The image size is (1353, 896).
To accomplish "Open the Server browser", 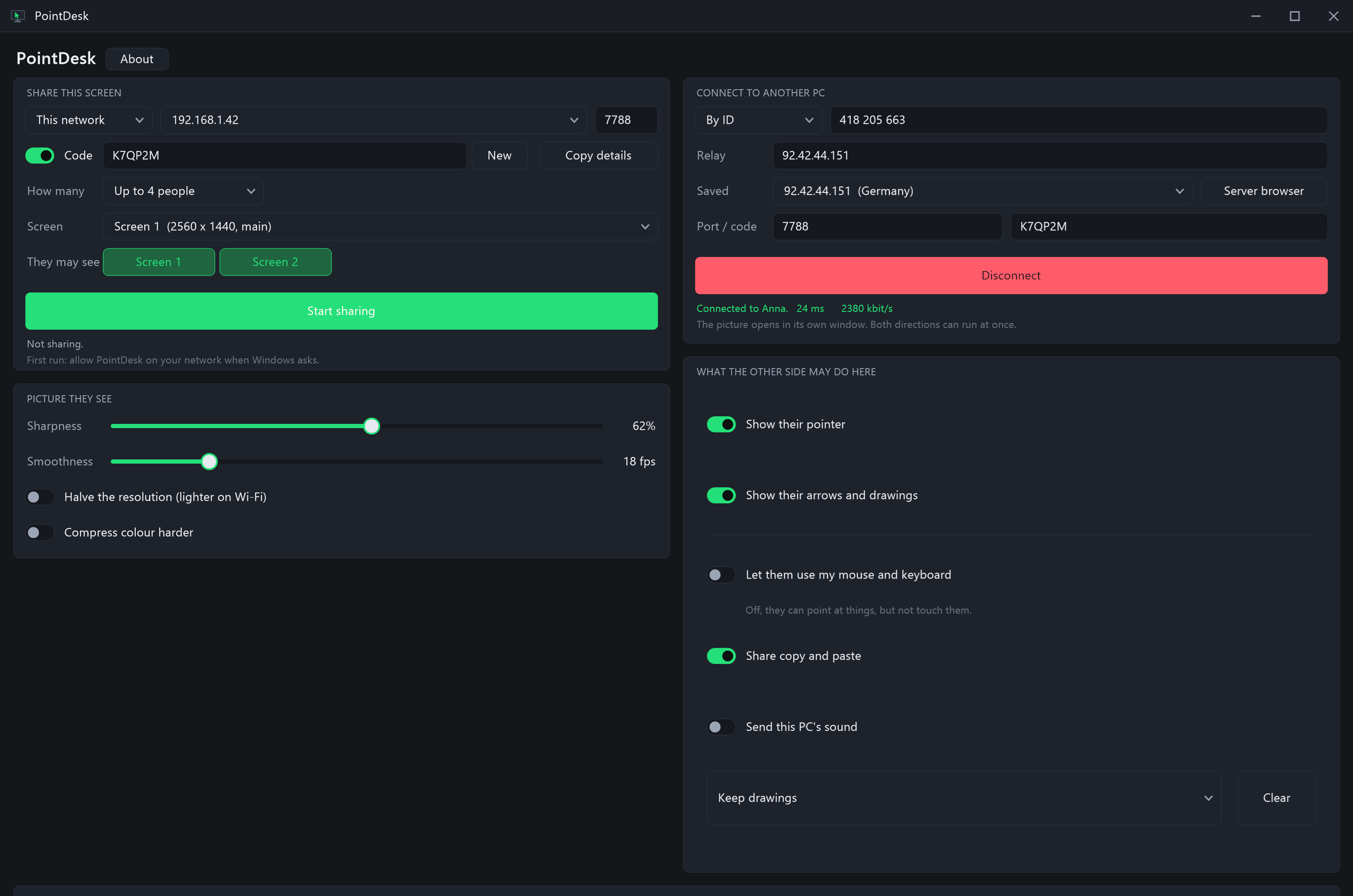I will pos(1263,191).
